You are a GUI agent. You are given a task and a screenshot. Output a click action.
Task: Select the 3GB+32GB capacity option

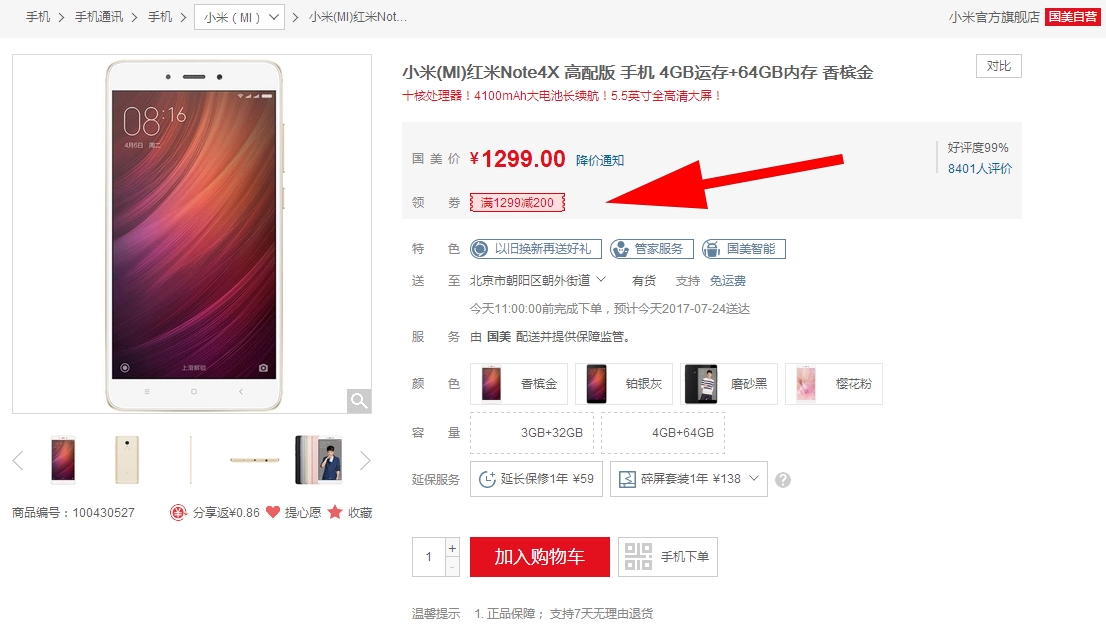pos(532,432)
